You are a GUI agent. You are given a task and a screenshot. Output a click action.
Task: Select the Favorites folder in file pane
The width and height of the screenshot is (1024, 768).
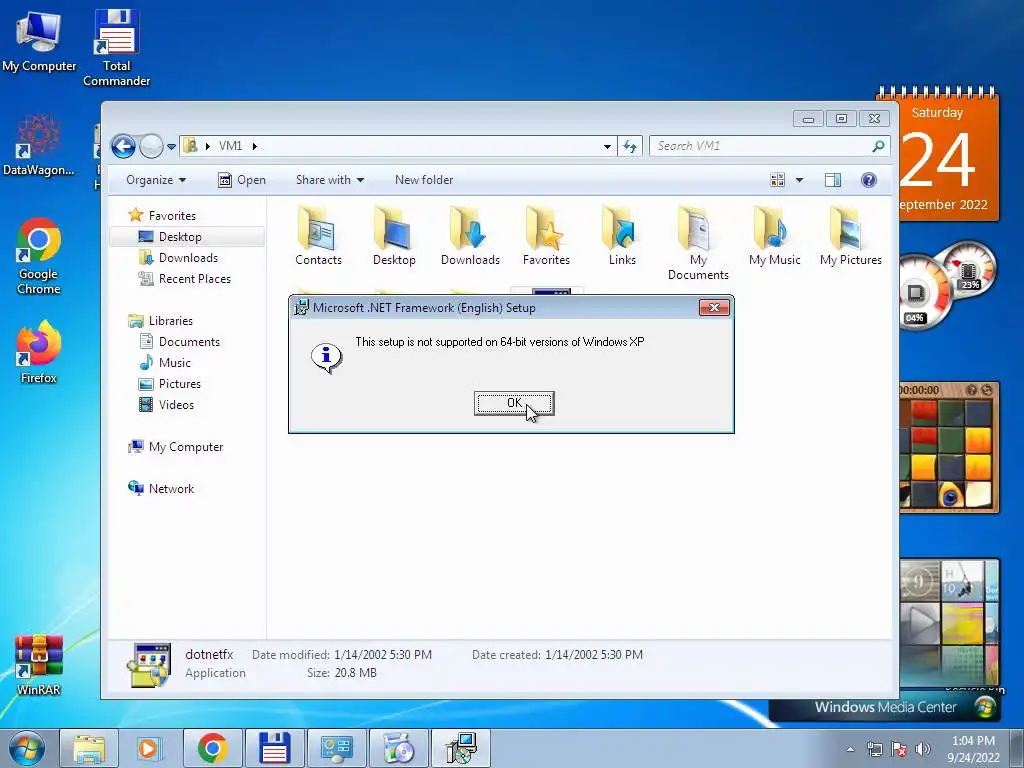tap(546, 235)
